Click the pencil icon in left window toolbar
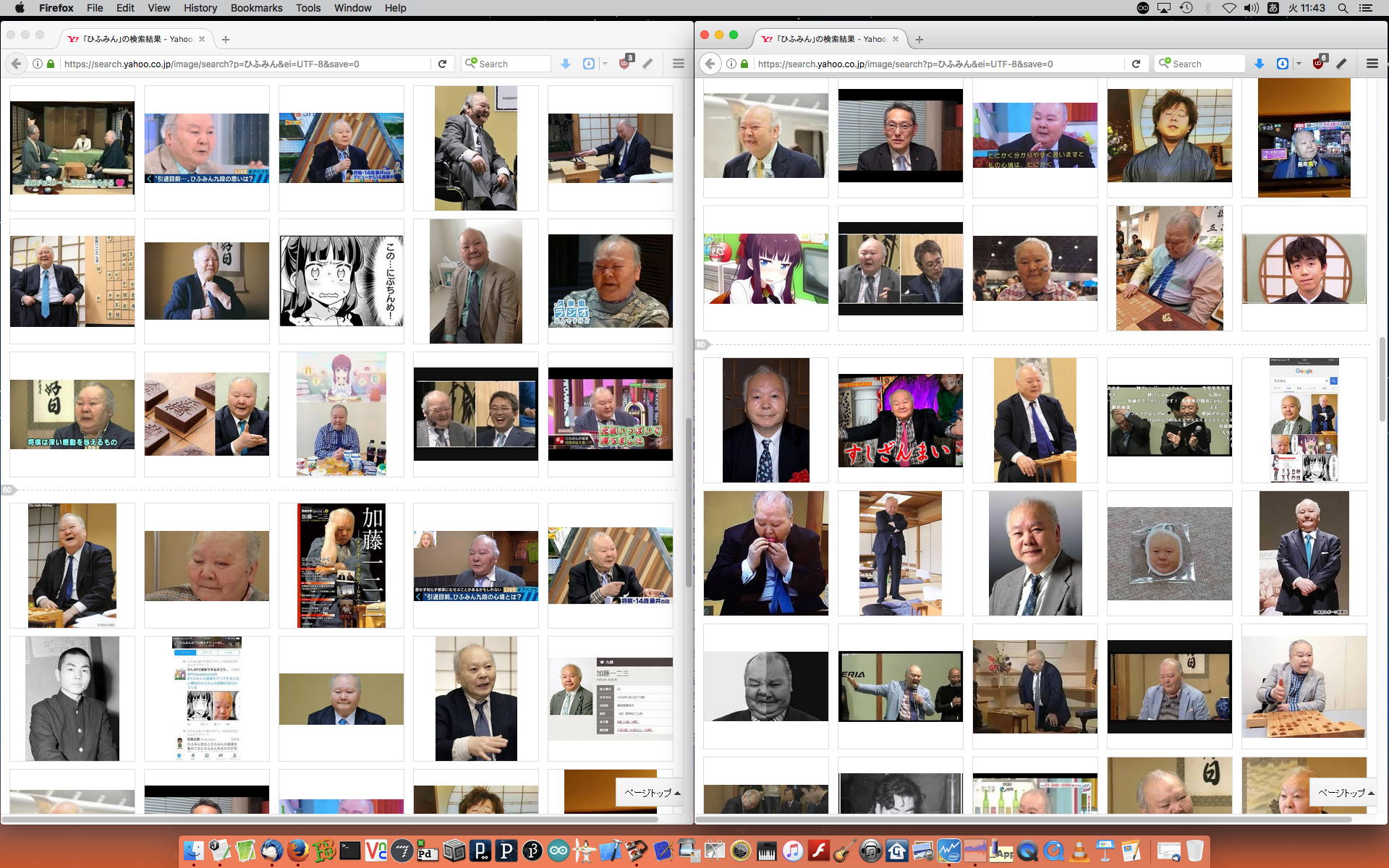The height and width of the screenshot is (868, 1389). tap(648, 64)
